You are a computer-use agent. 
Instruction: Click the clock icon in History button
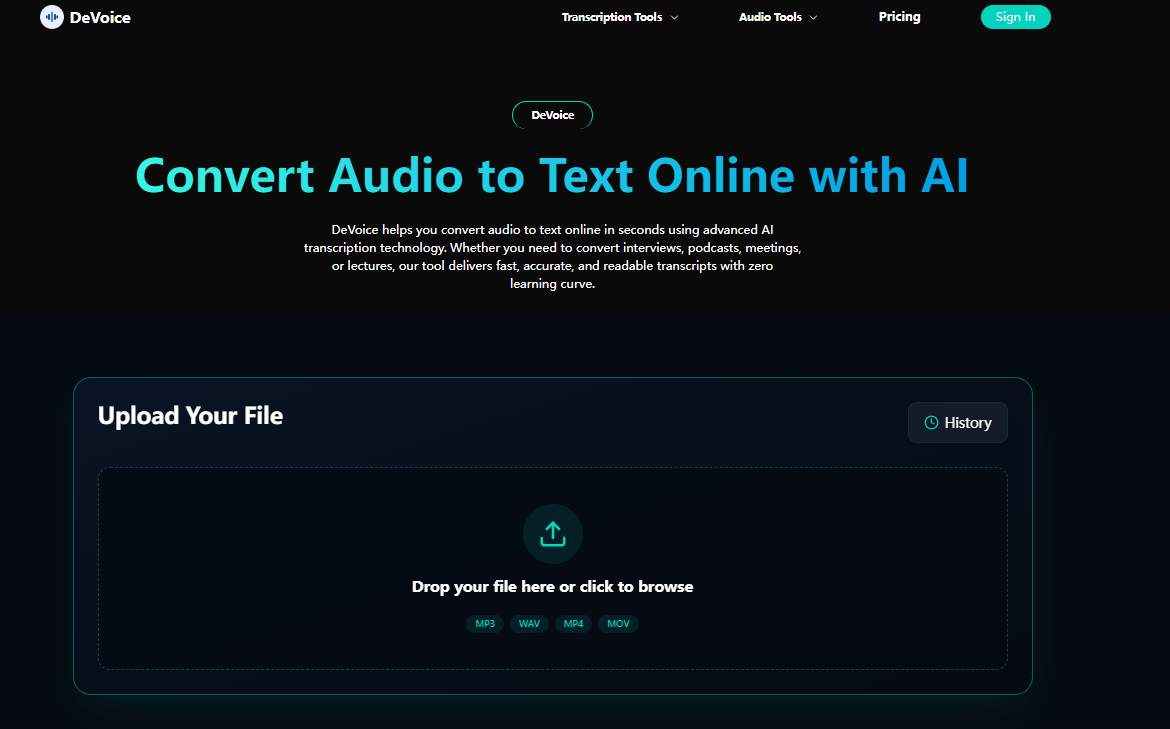(931, 423)
